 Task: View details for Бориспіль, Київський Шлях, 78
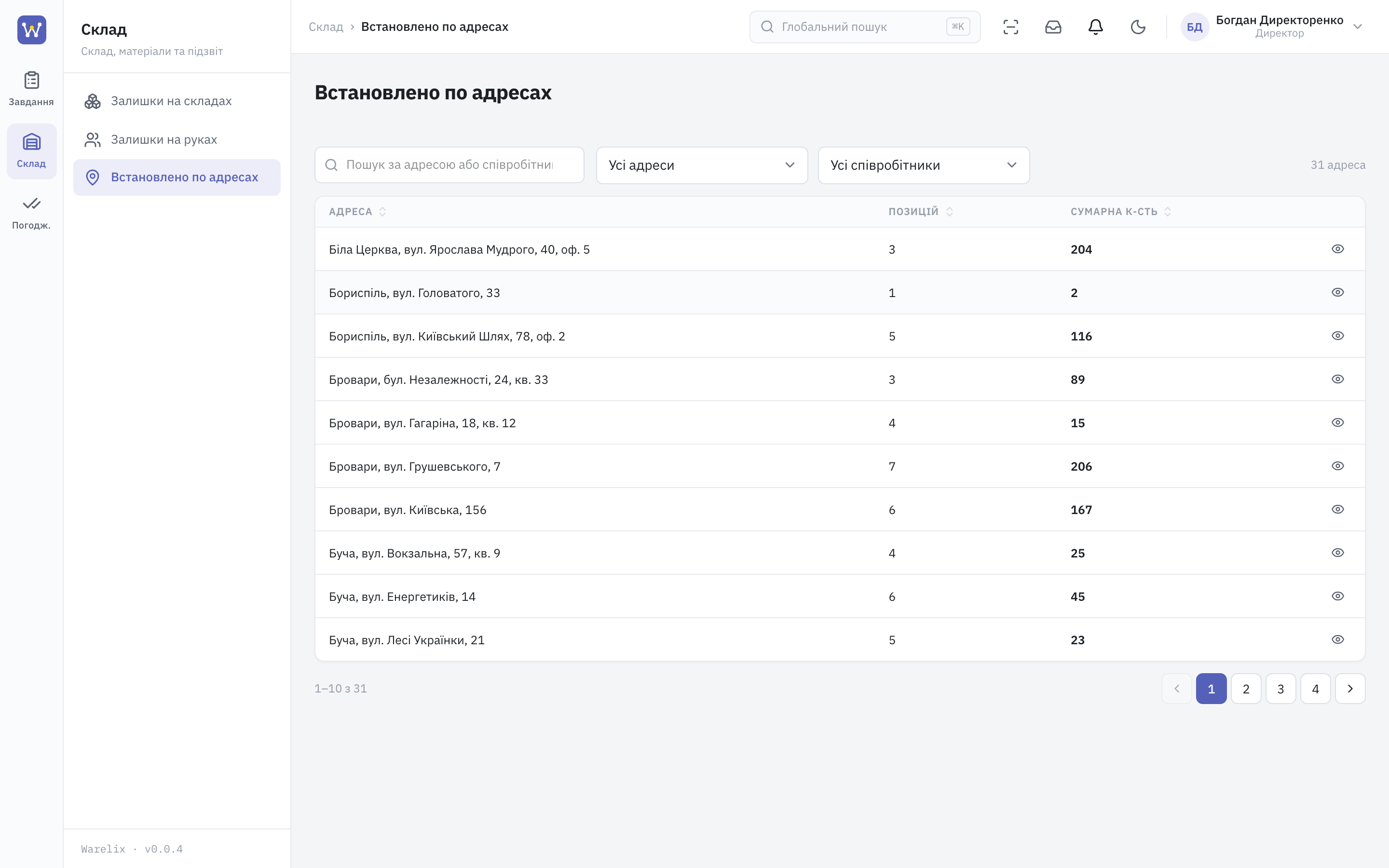pyautogui.click(x=1337, y=336)
